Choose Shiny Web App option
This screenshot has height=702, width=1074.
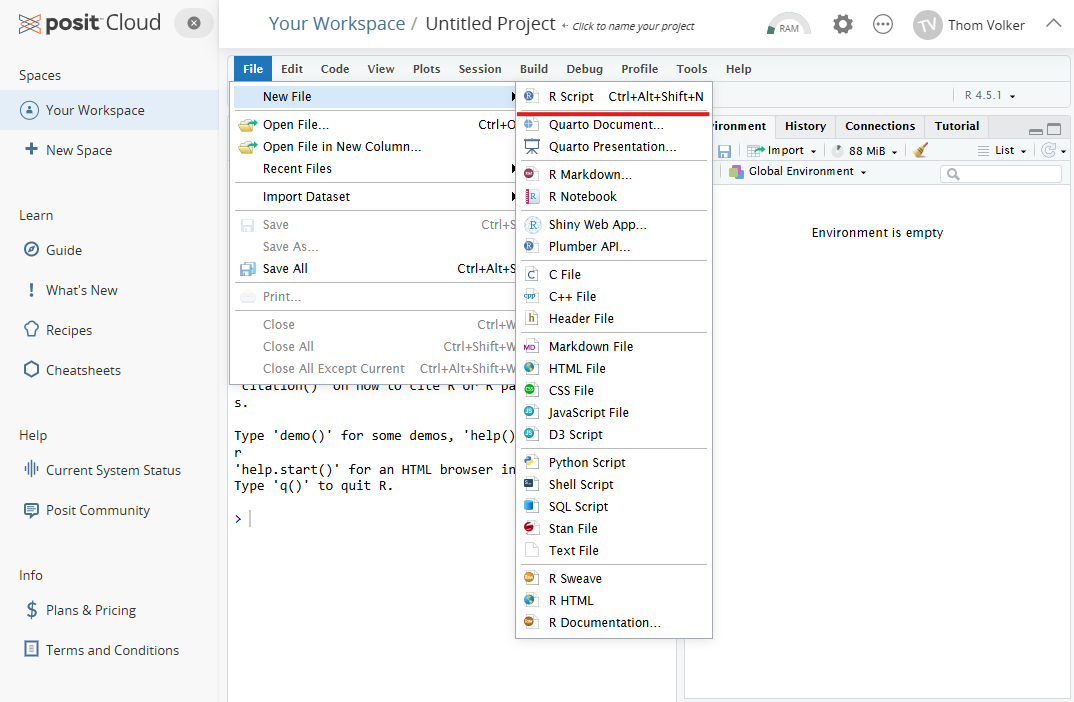click(x=614, y=225)
